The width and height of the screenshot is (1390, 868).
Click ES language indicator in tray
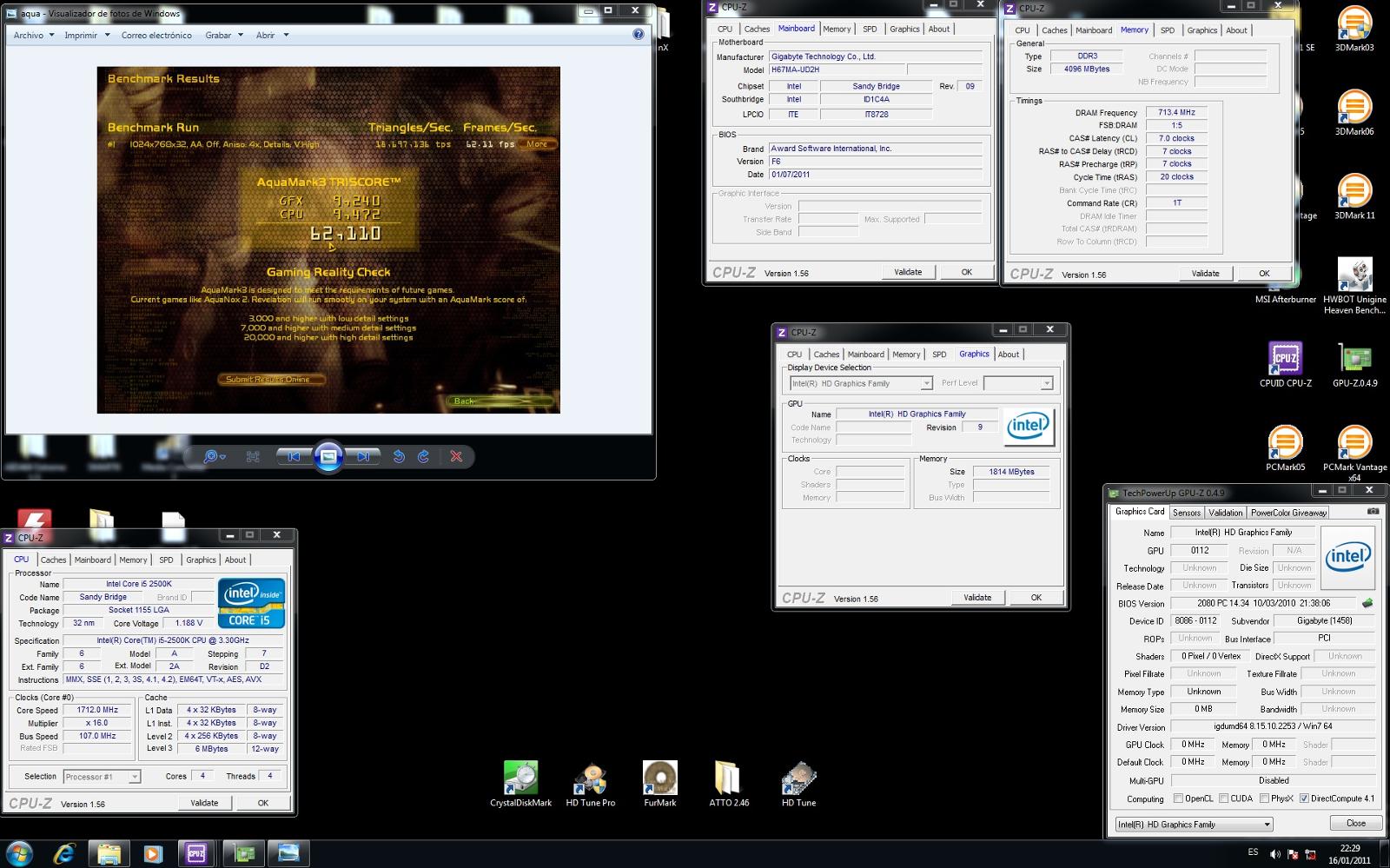[x=1253, y=852]
